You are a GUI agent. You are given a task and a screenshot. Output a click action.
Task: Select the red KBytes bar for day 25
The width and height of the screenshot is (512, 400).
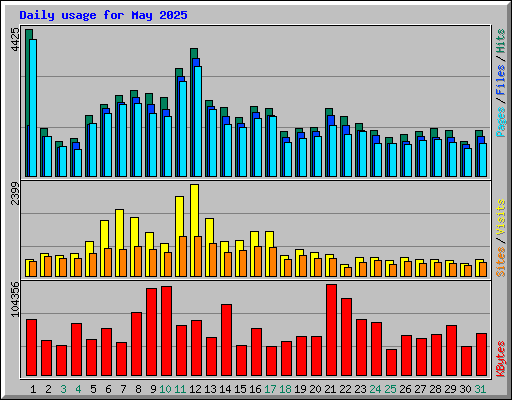tap(392, 363)
